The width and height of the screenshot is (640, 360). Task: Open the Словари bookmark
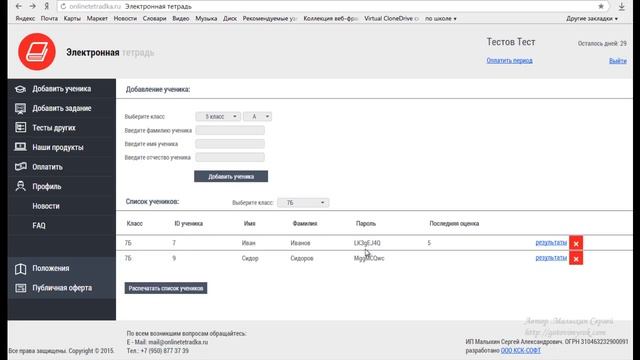click(154, 19)
